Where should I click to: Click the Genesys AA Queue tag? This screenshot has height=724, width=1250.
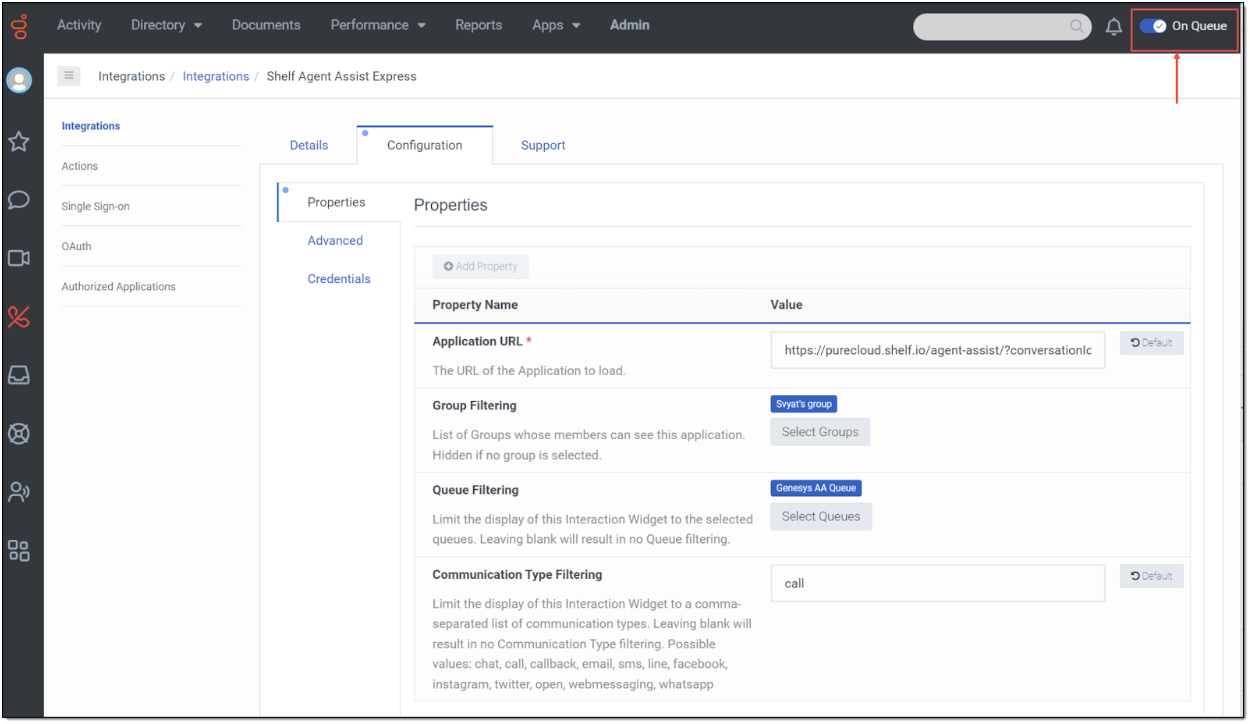coord(816,488)
